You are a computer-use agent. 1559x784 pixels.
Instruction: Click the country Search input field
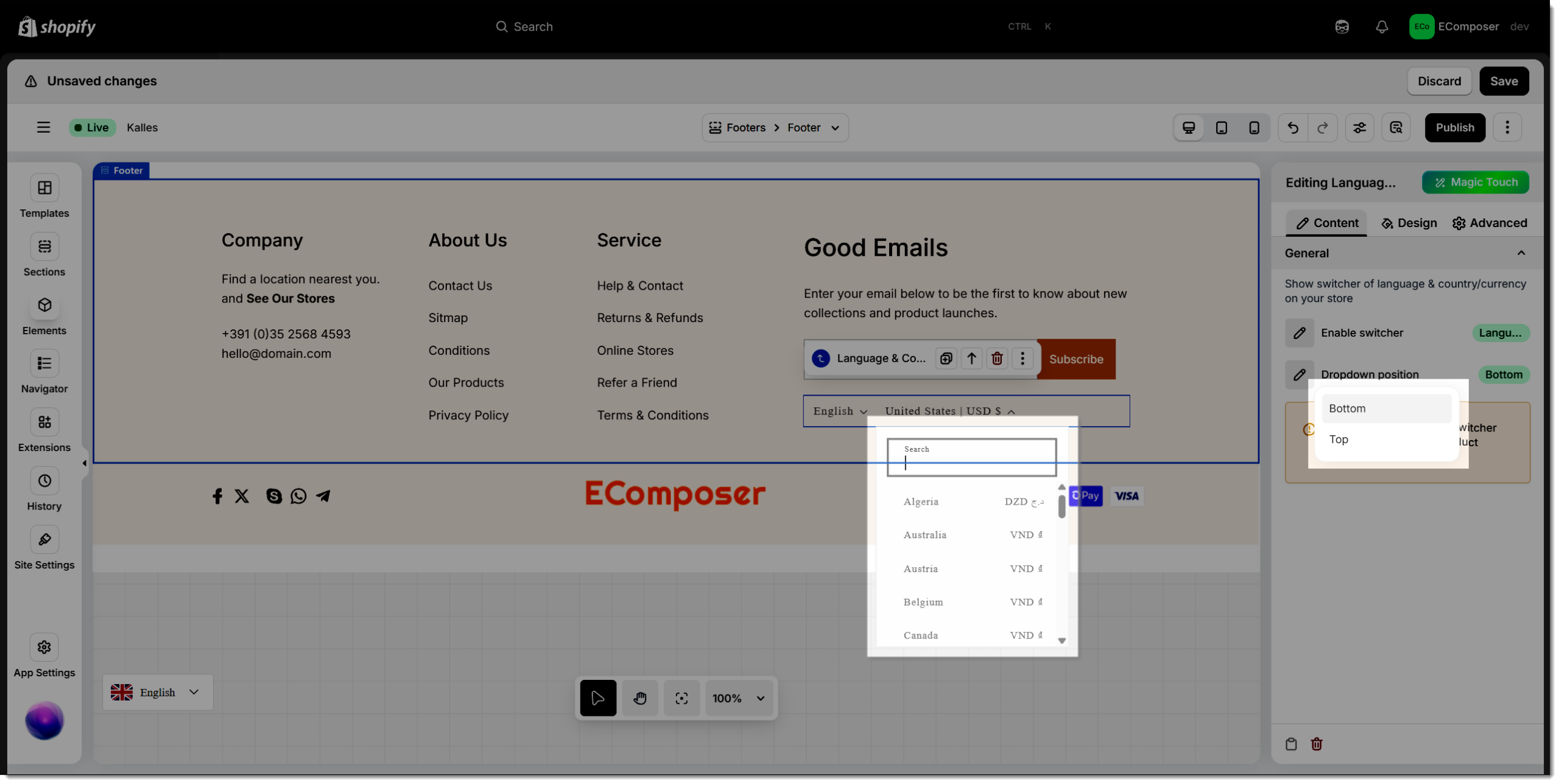click(x=971, y=458)
